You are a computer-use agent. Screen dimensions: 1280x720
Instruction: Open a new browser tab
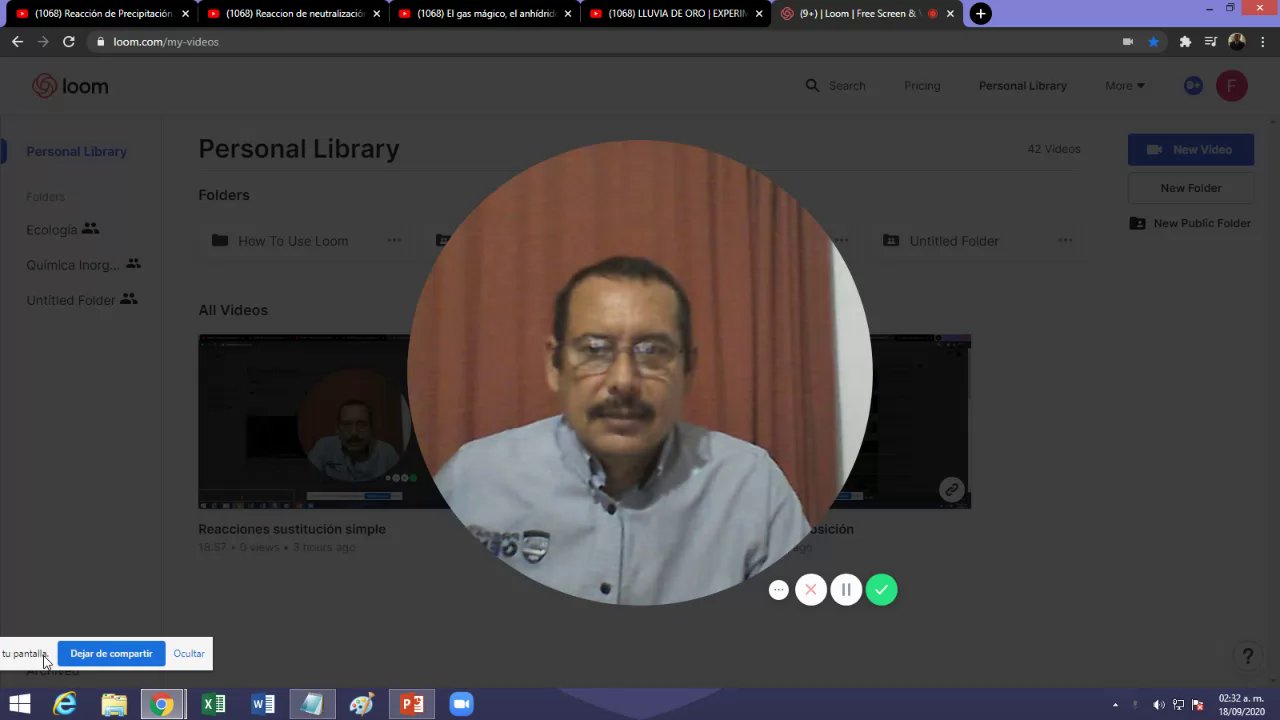click(x=980, y=14)
